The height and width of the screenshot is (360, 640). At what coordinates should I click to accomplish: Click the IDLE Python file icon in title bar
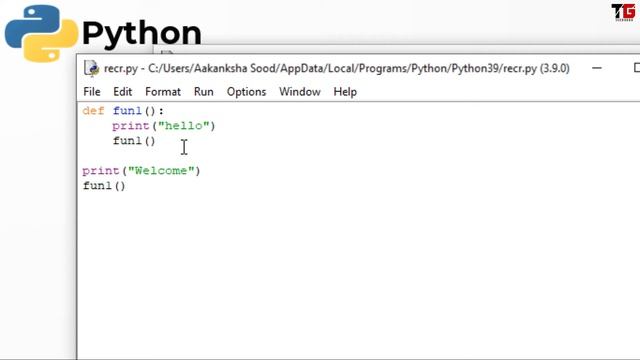(91, 68)
